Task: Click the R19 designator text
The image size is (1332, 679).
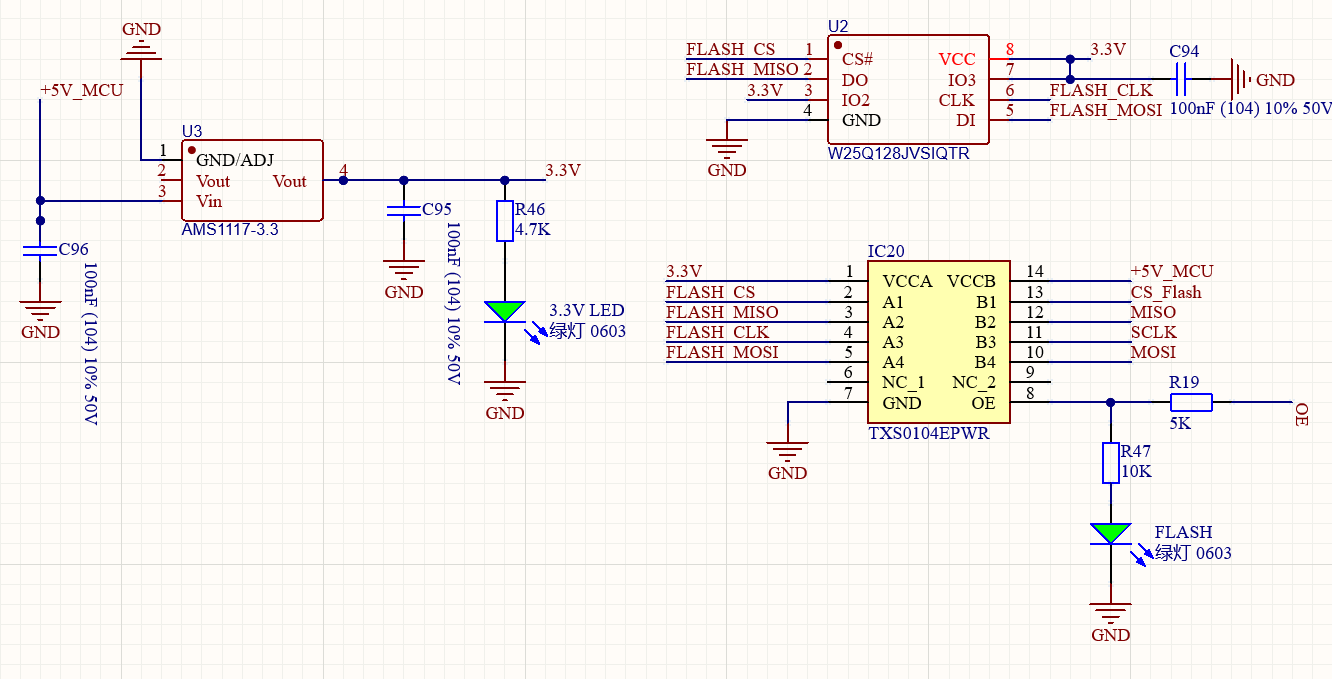Action: [x=1184, y=382]
